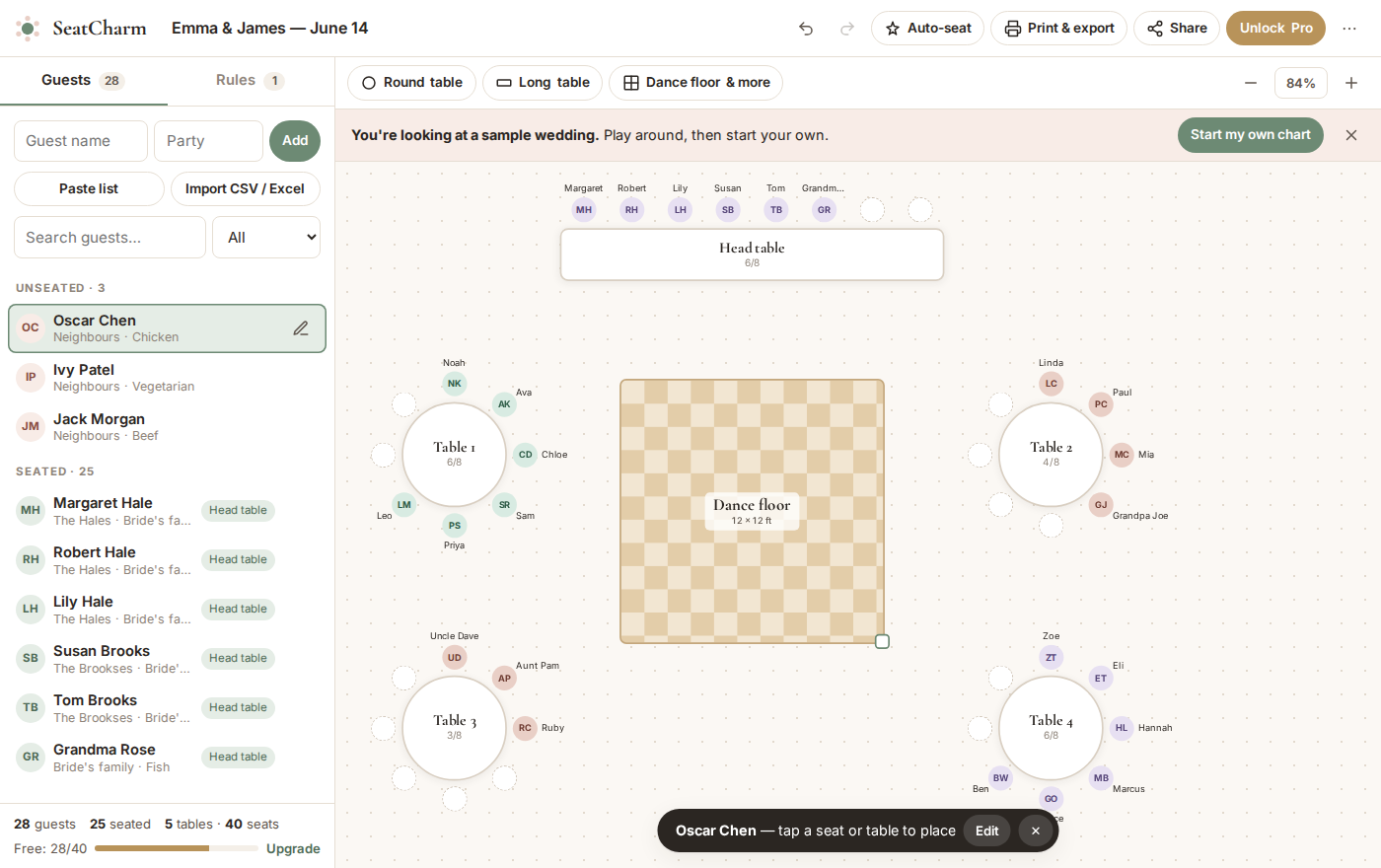Open Print & export
Image resolution: width=1381 pixels, height=868 pixels.
pos(1058,29)
